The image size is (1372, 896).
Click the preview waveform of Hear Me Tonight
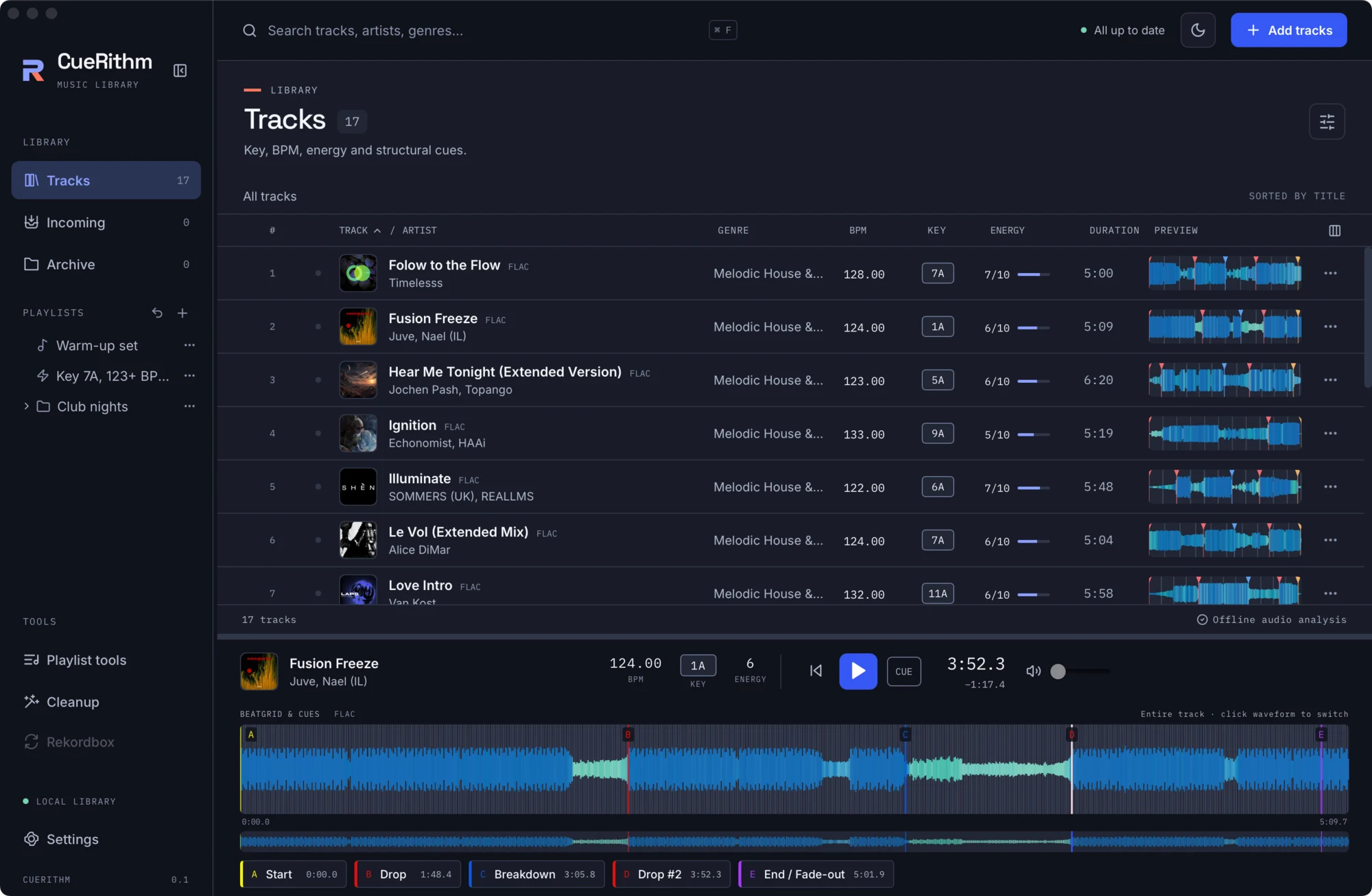(1225, 380)
